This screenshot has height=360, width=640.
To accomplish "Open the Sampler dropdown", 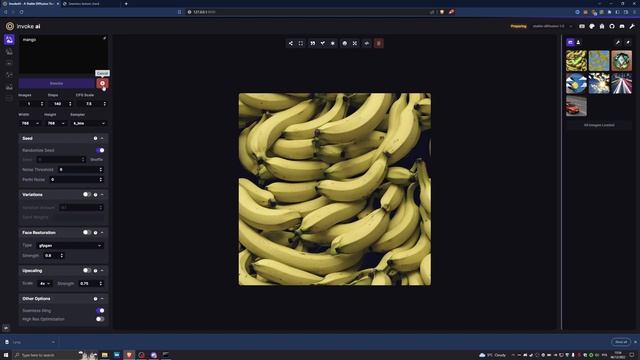I will [x=89, y=123].
